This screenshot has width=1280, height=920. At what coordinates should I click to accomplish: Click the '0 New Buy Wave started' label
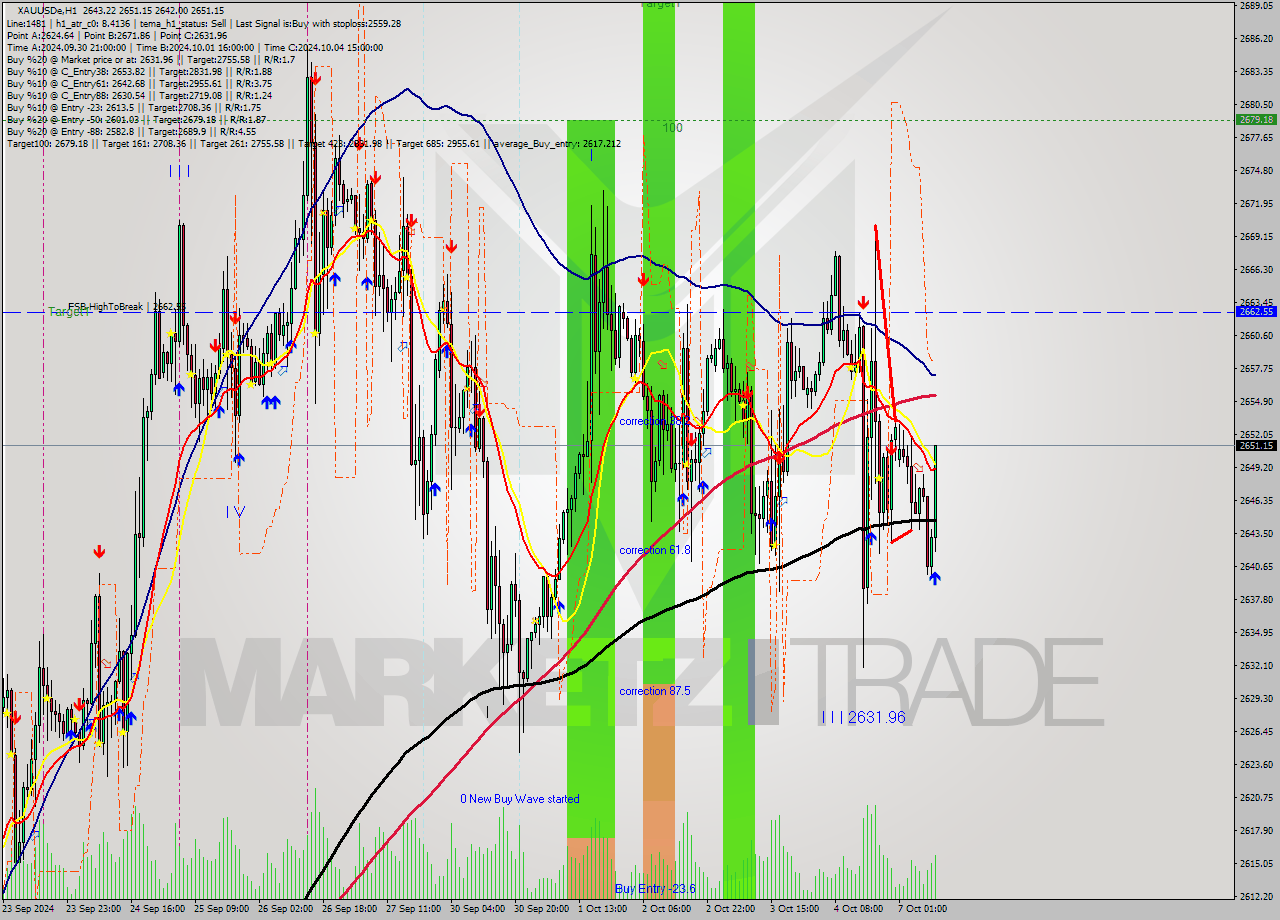(519, 799)
